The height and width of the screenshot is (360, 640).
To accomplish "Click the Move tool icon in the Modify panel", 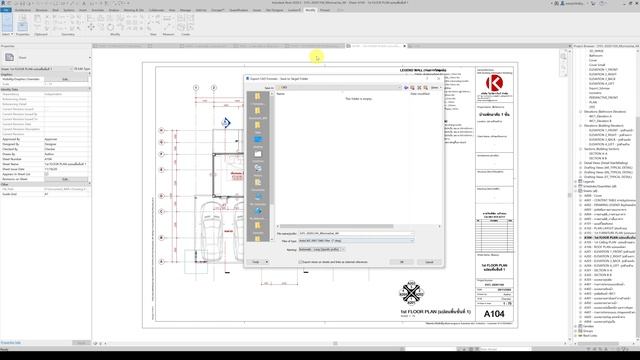I will (91, 27).
